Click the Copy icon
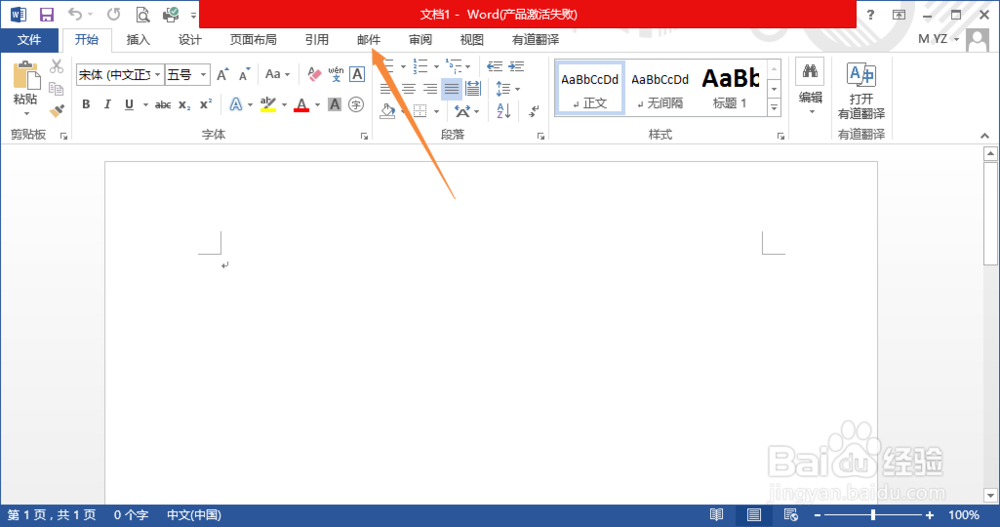The height and width of the screenshot is (527, 1000). coord(57,89)
